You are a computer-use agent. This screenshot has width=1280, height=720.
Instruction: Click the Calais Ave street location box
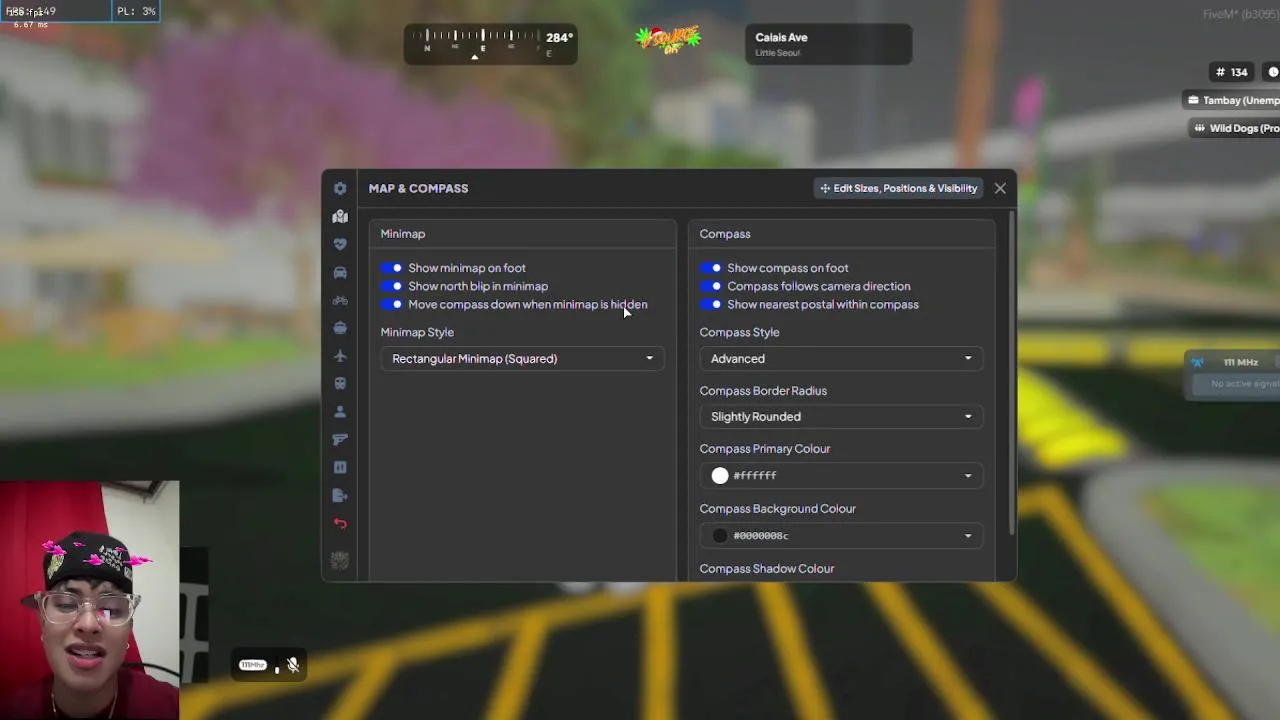(x=829, y=45)
